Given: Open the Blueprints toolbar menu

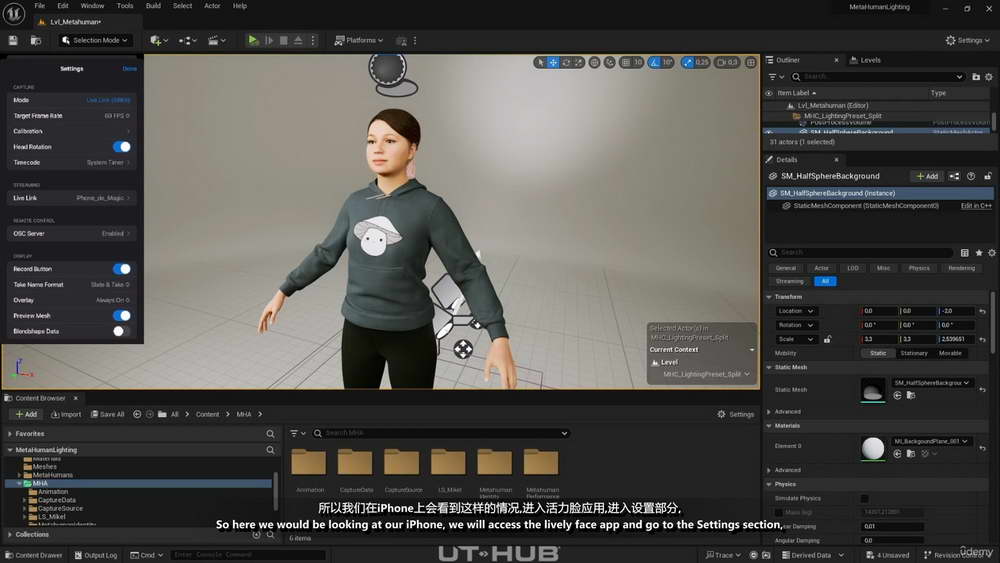Looking at the screenshot, I should (x=187, y=40).
